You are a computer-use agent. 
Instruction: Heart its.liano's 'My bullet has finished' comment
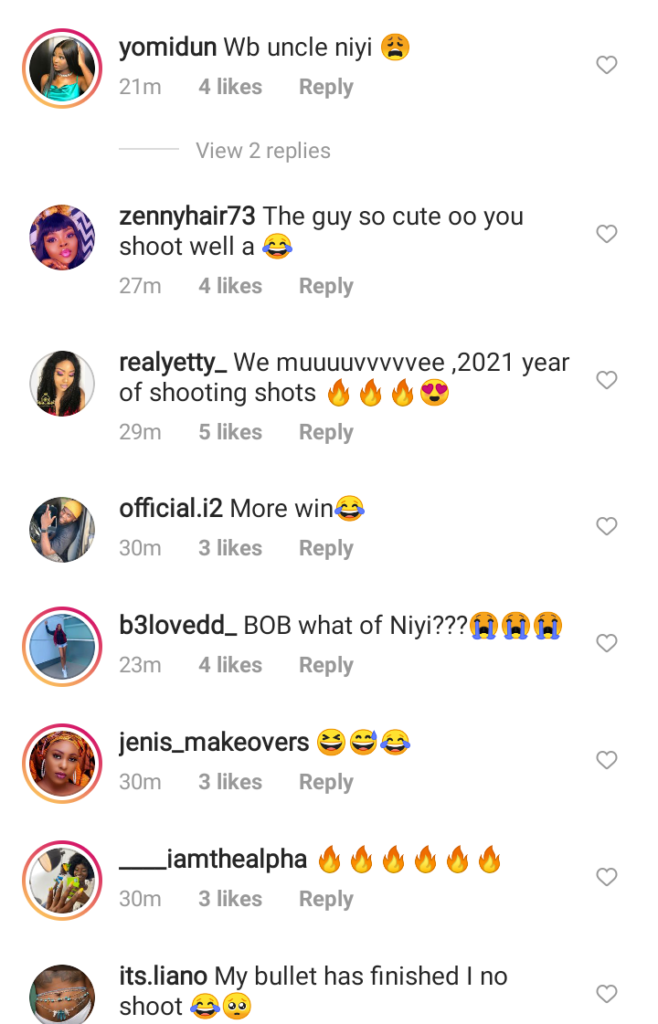click(606, 994)
